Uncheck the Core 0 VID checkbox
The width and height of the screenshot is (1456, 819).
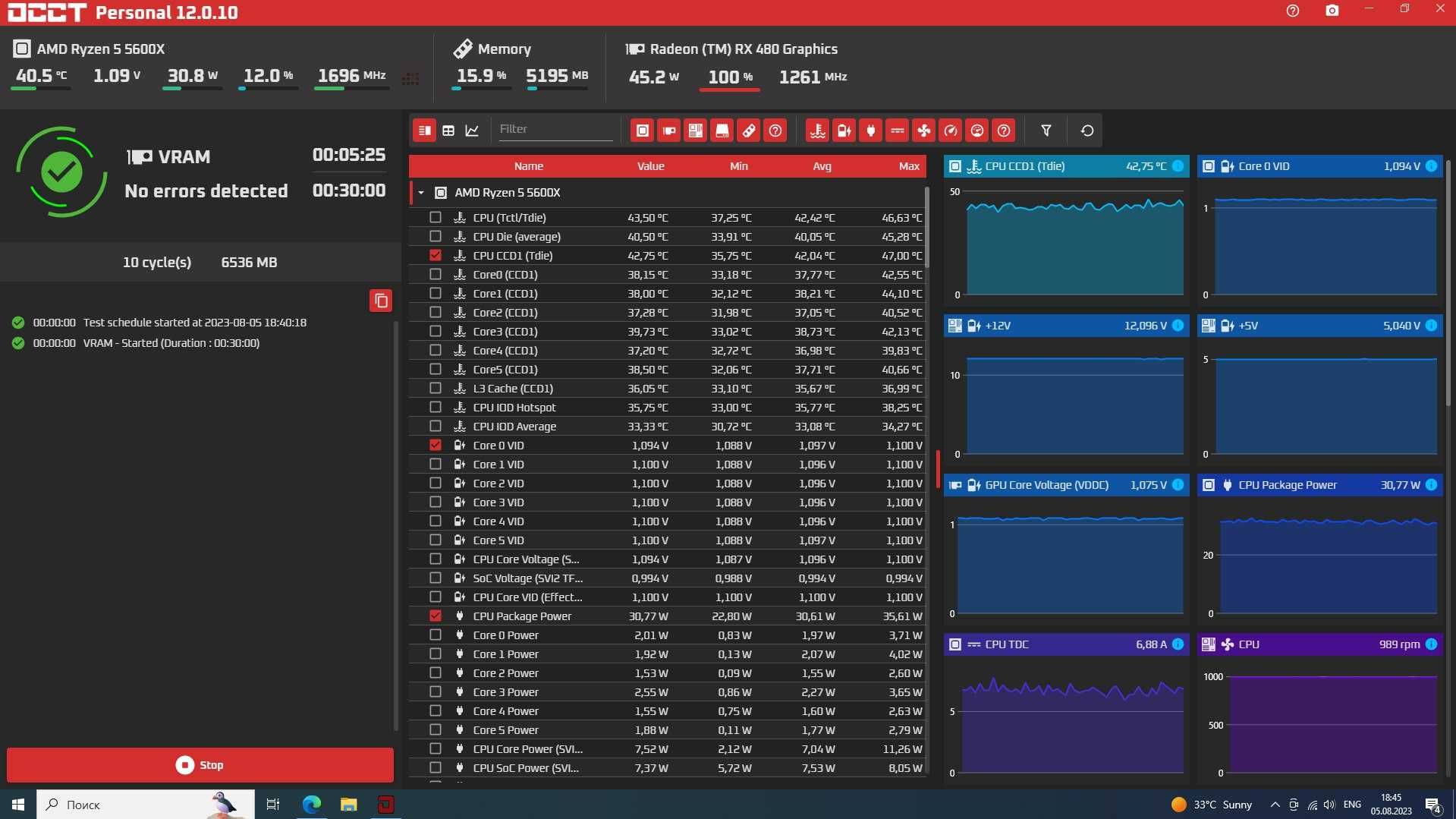point(436,445)
